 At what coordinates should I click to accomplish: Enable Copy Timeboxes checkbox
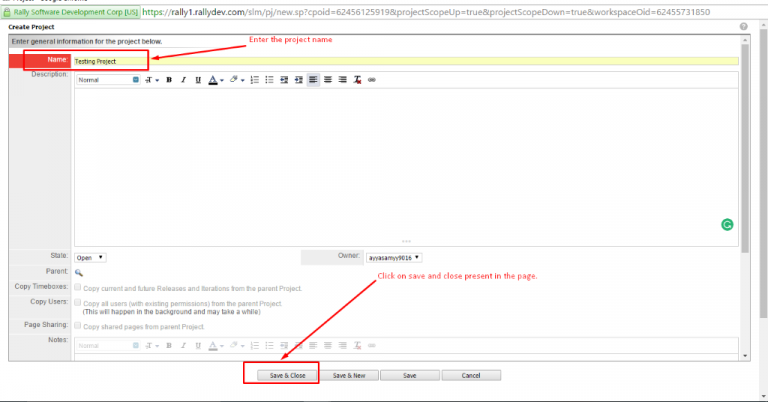(x=78, y=287)
